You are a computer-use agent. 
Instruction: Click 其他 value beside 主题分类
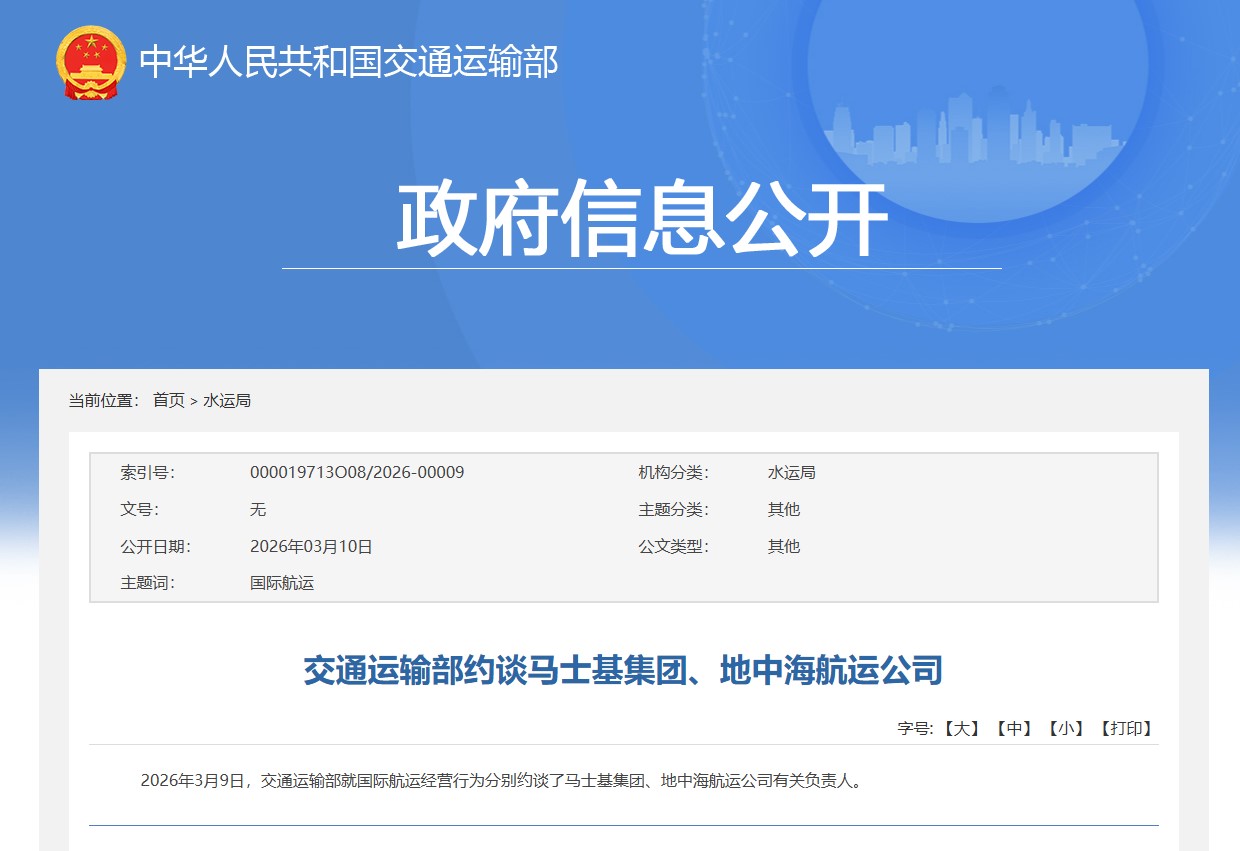[783, 509]
